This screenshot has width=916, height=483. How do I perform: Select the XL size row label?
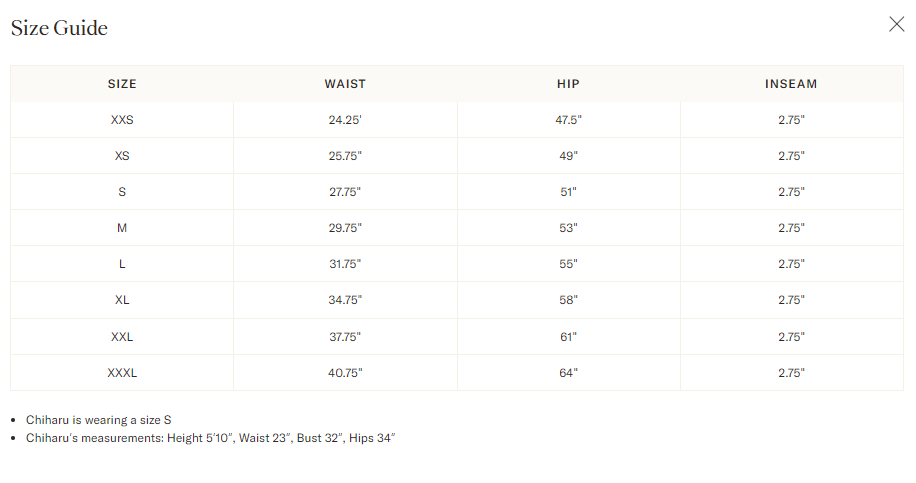click(122, 300)
